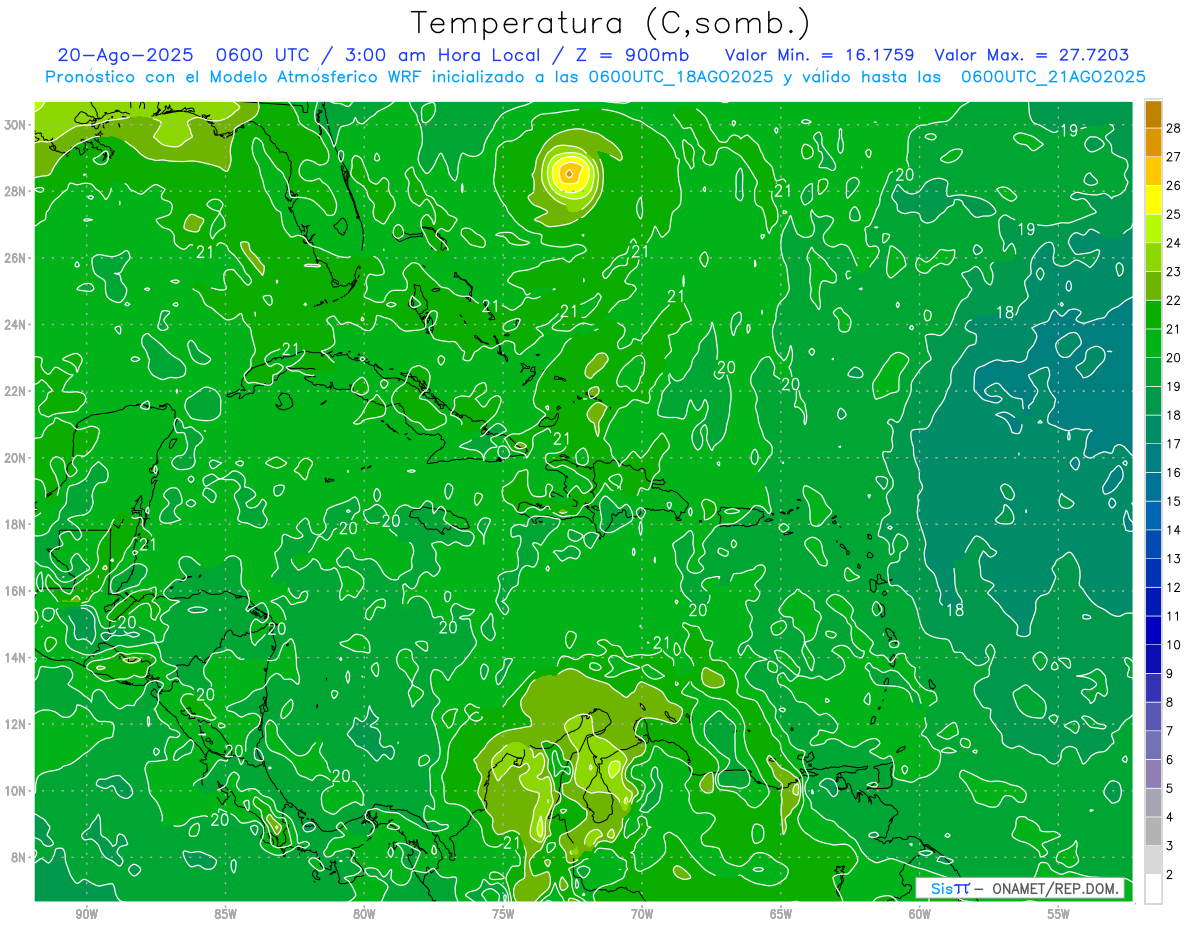Image resolution: width=1200 pixels, height=927 pixels.
Task: Click the 'Pronóstico con el Modelo Atmosferico WRF' subtitle line
Action: click(596, 77)
